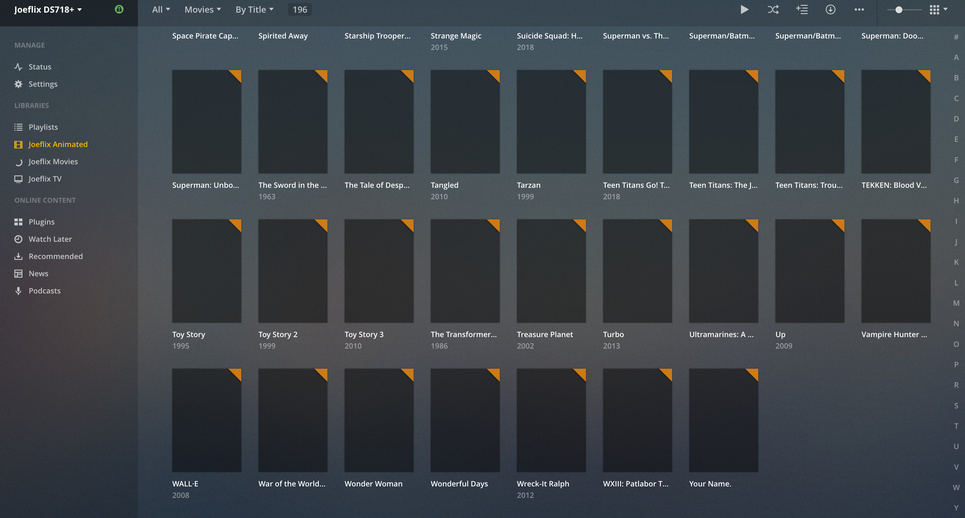This screenshot has width=965, height=518.
Task: Click the Playlists list icon
Action: pyautogui.click(x=18, y=127)
